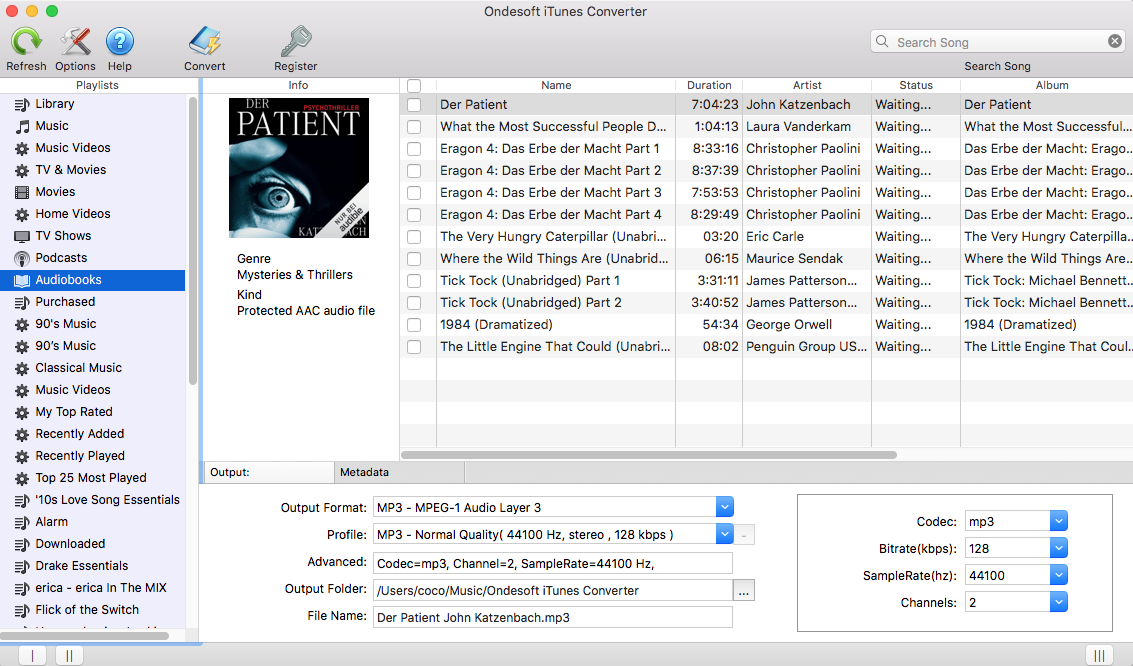
Task: Open the Profile quality dropdown
Action: point(724,534)
